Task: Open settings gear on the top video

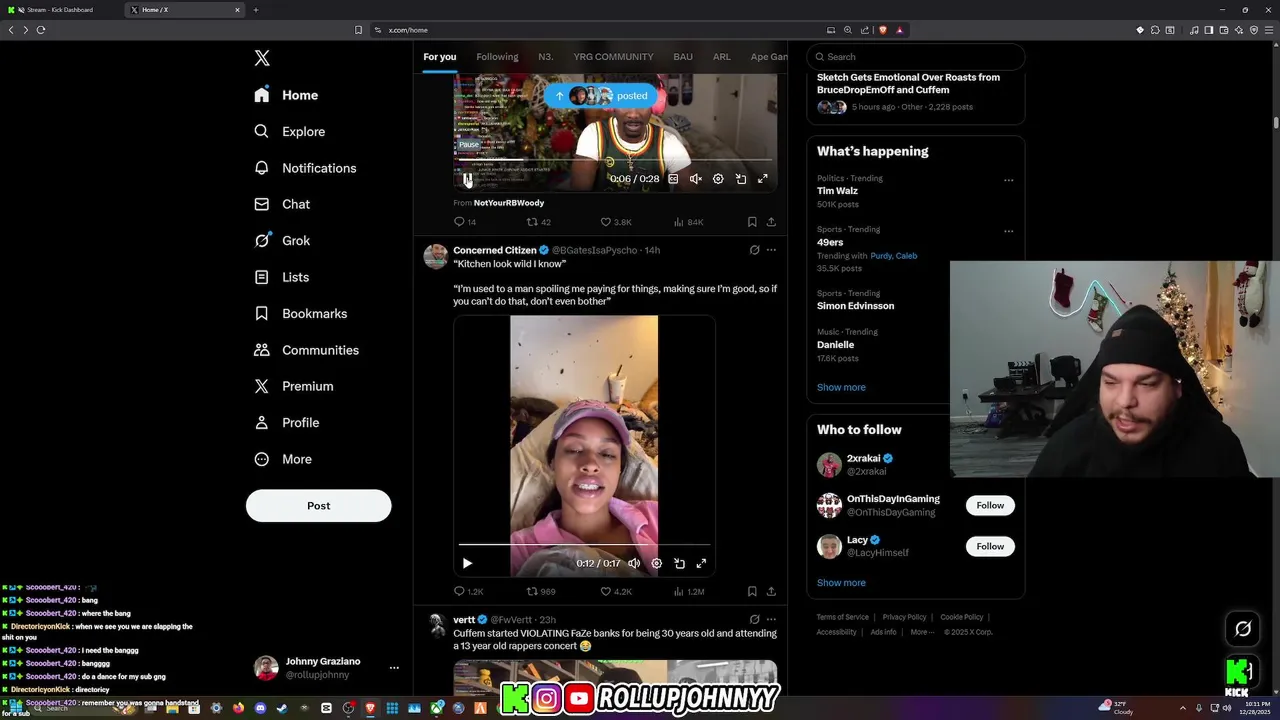Action: point(718,179)
